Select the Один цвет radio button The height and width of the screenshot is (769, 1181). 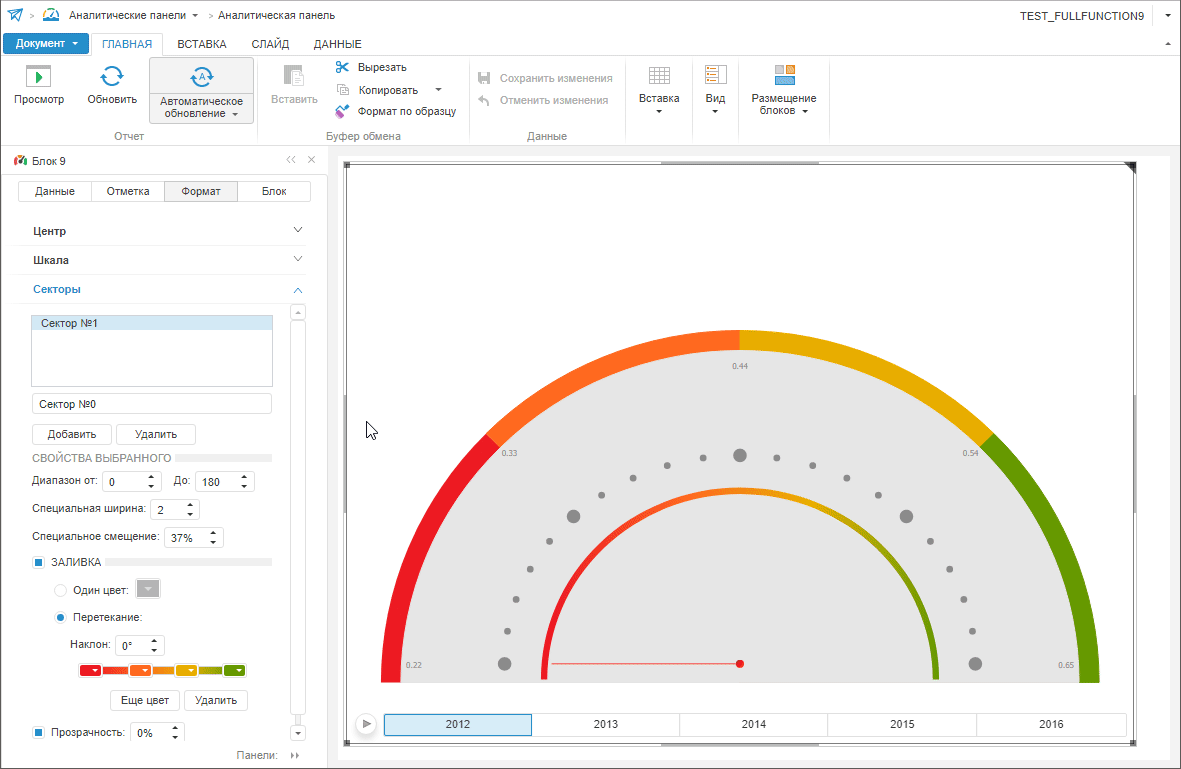pos(60,590)
